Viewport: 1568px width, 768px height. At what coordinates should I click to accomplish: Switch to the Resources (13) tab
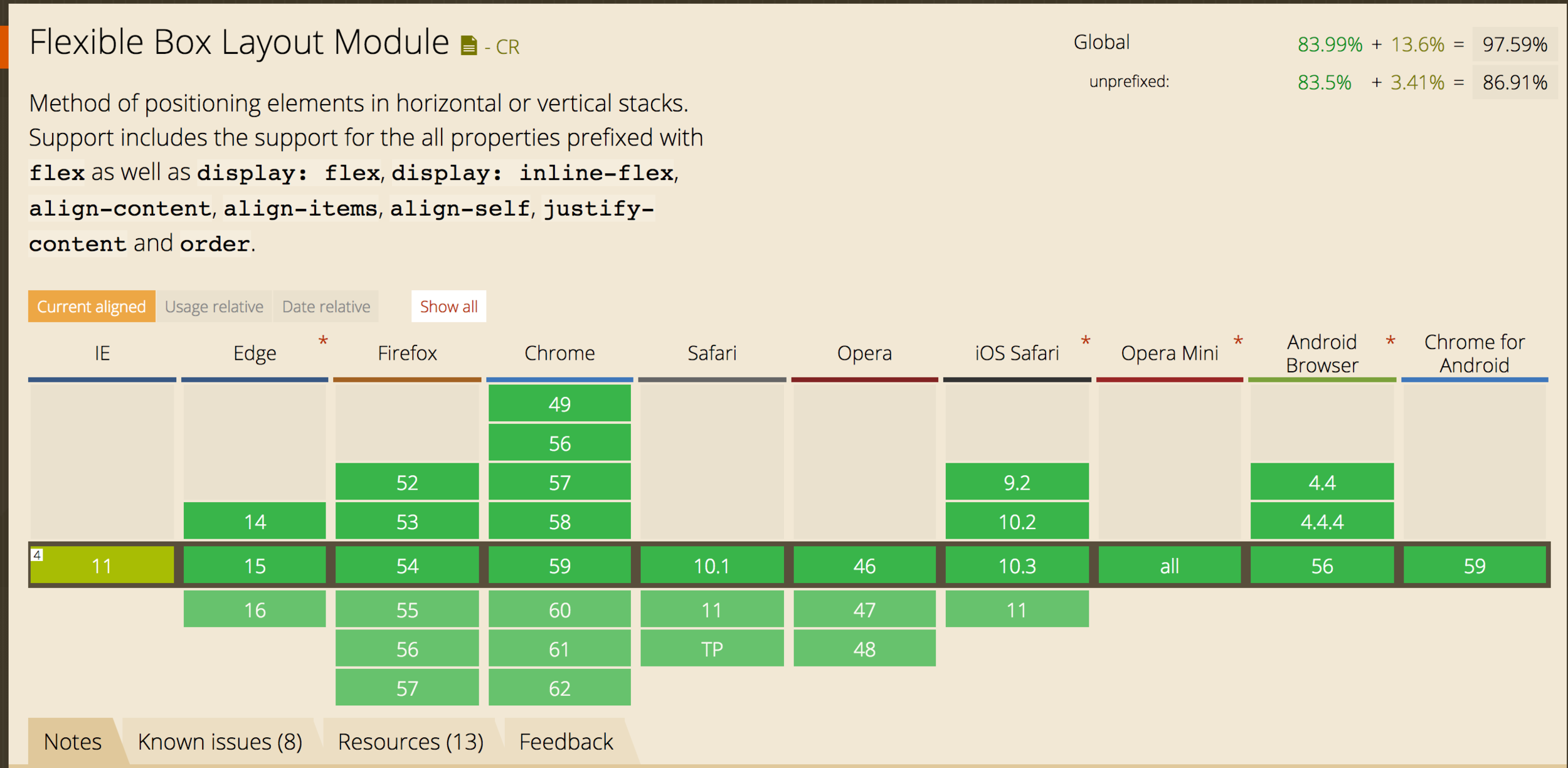(x=410, y=742)
